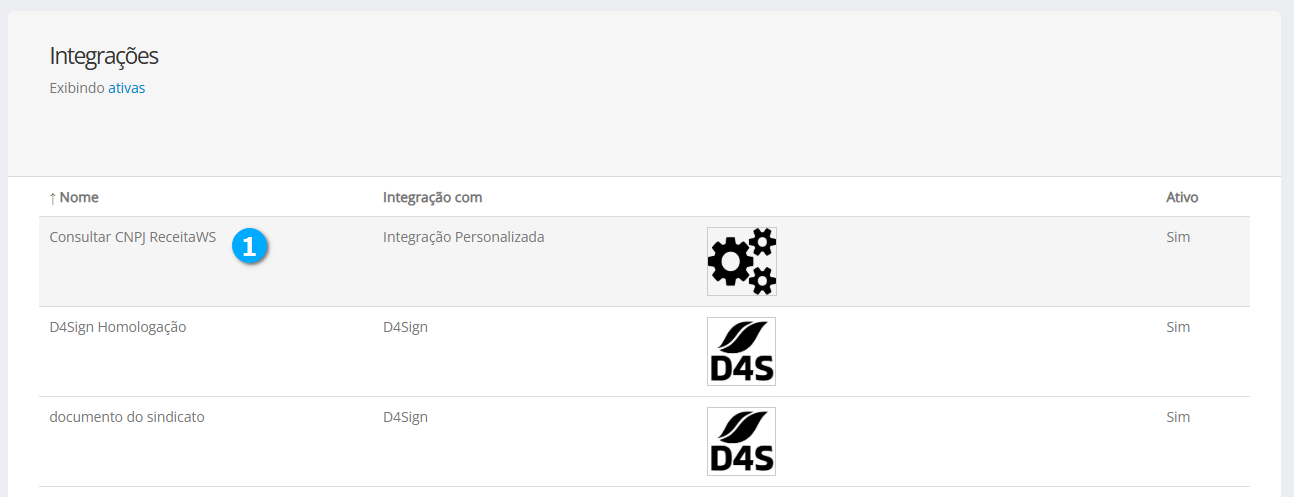Click the Ativo column header
1294x497 pixels.
click(1182, 197)
